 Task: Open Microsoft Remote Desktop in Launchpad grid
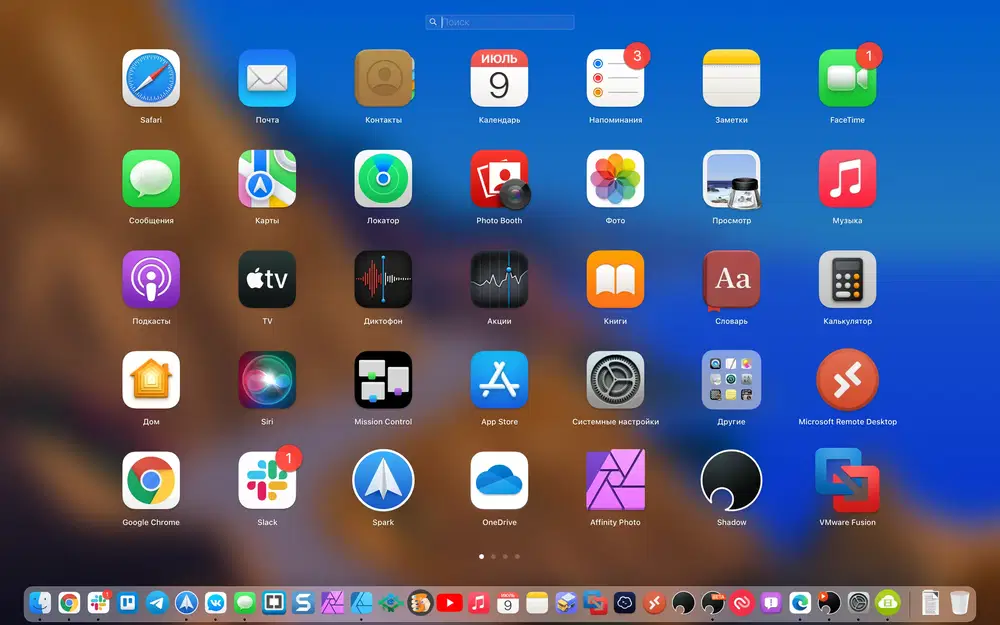pos(848,381)
